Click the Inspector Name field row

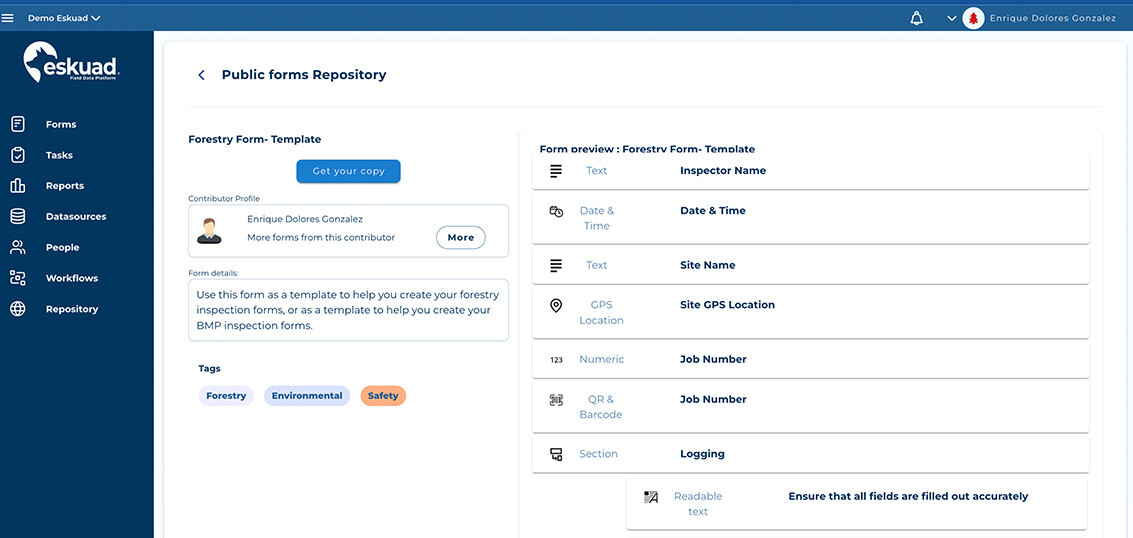[x=810, y=171]
